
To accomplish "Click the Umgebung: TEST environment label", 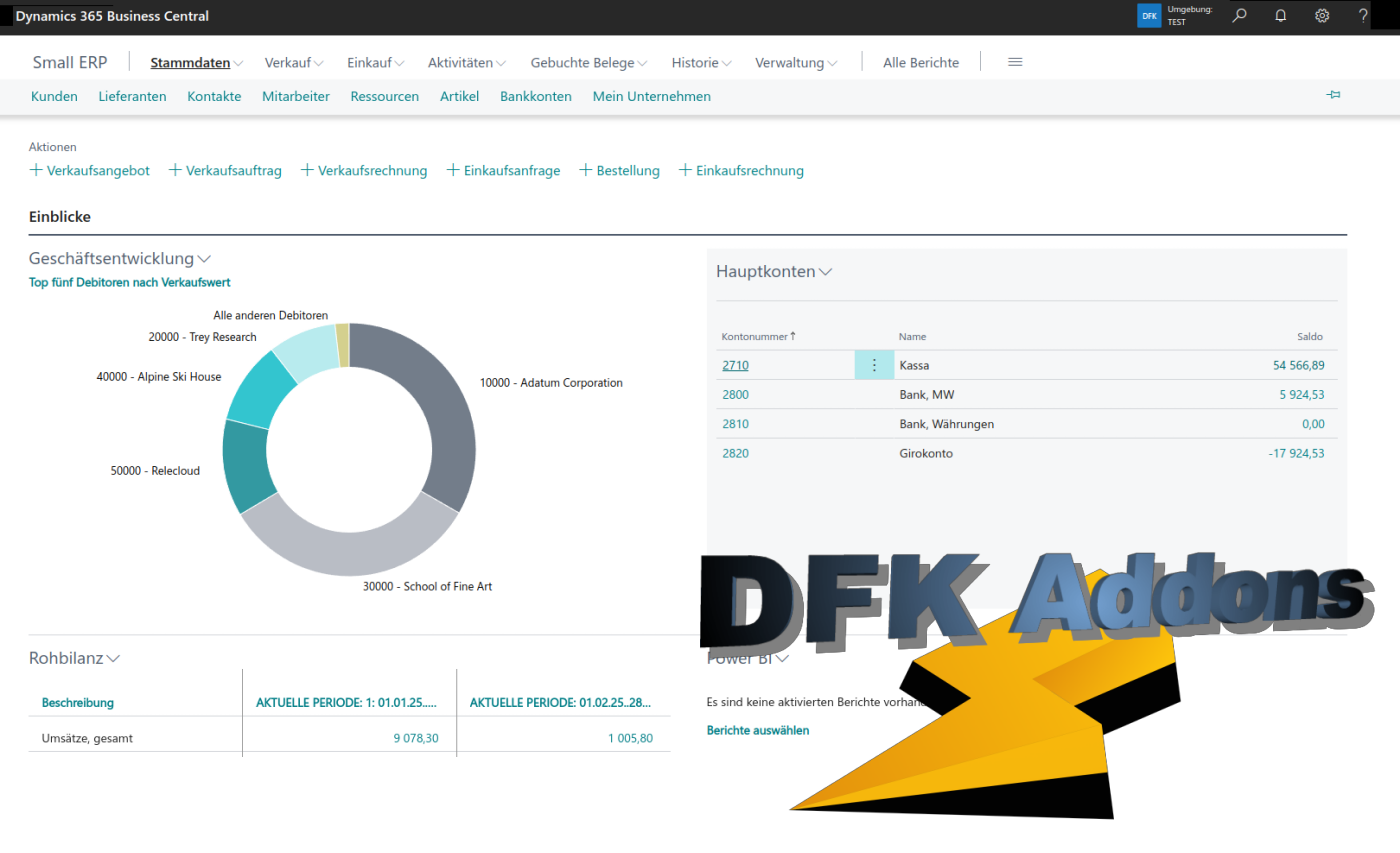I will pyautogui.click(x=1189, y=16).
